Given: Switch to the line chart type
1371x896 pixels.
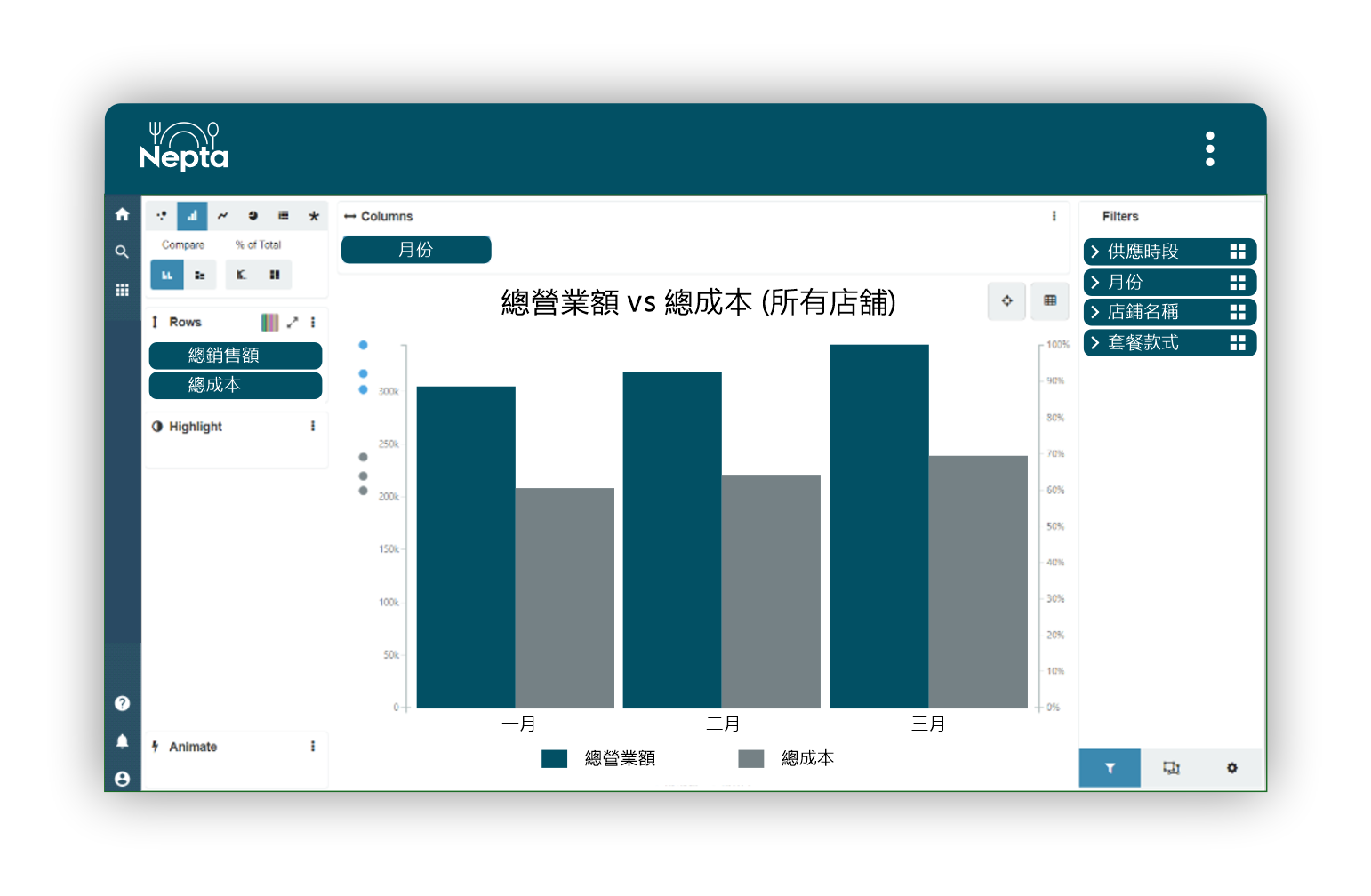Looking at the screenshot, I should [222, 216].
